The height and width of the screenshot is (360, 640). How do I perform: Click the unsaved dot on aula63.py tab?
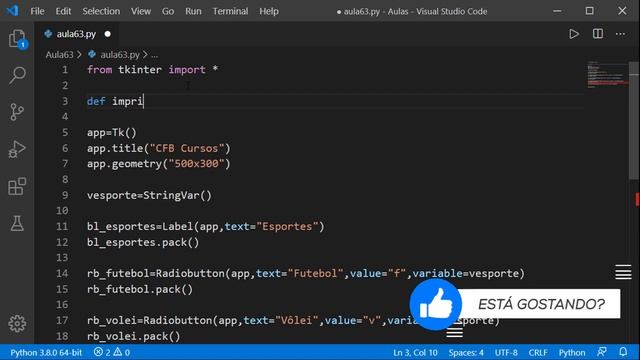coord(107,34)
